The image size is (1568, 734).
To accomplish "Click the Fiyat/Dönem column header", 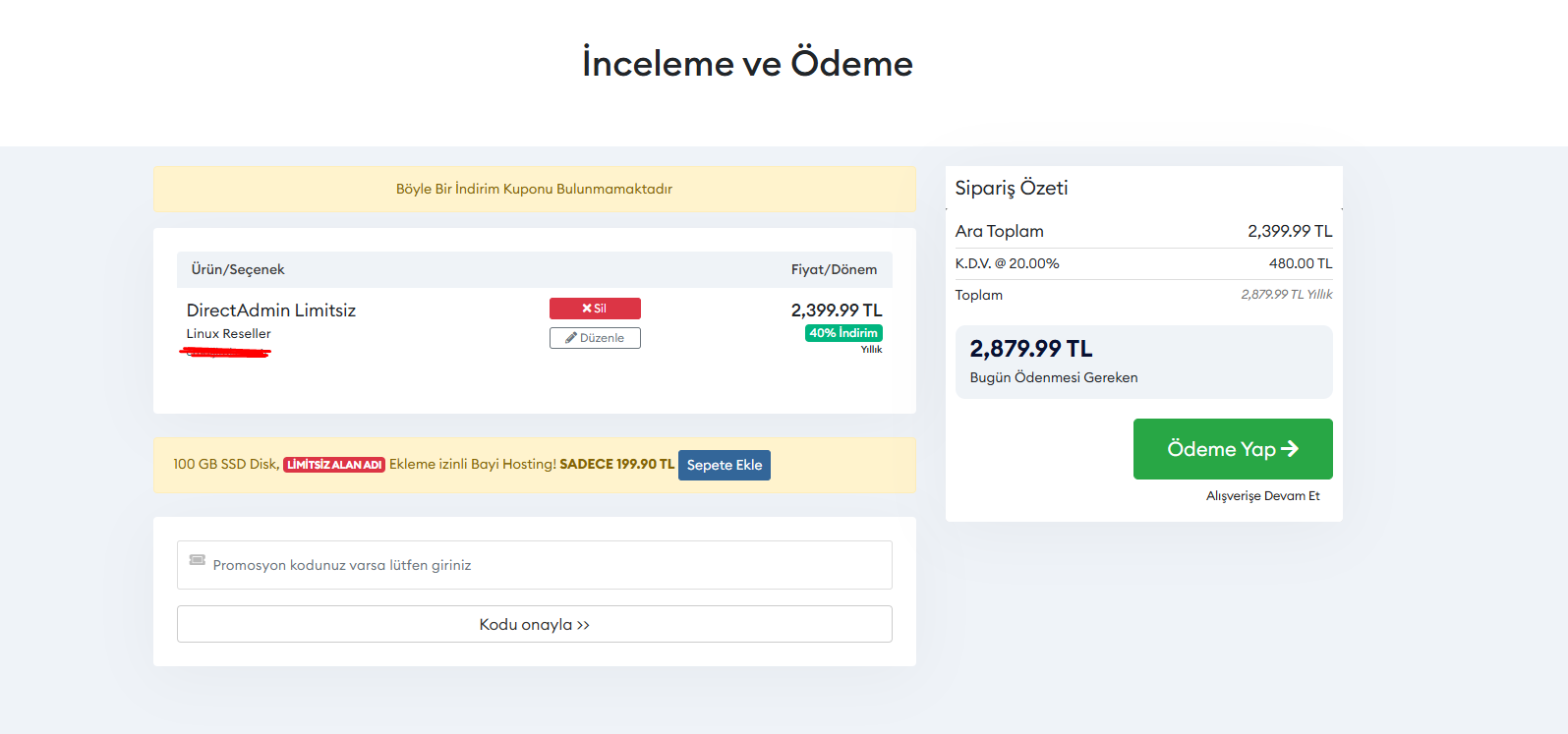I will 834,269.
